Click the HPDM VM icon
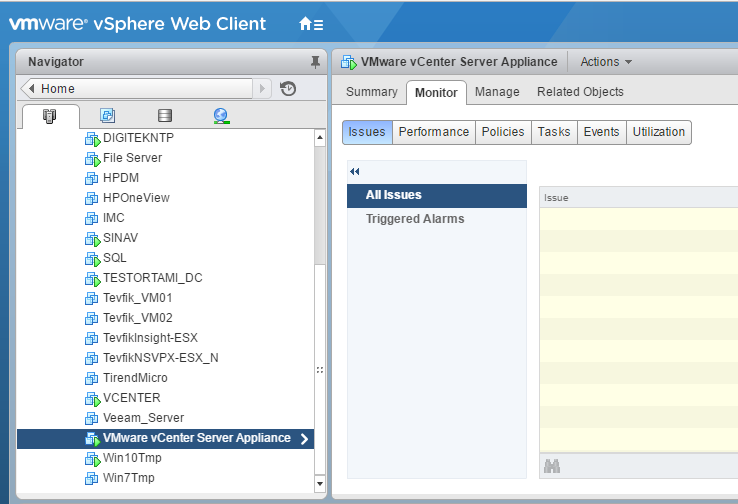This screenshot has width=738, height=504. click(x=91, y=179)
